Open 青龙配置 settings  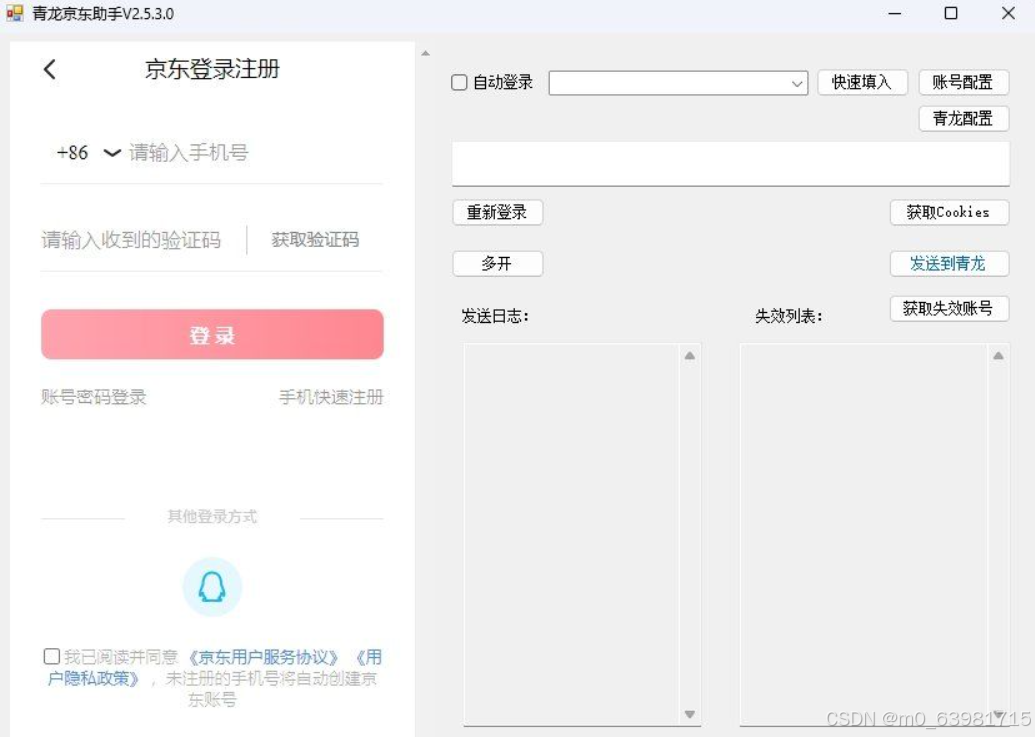[963, 119]
